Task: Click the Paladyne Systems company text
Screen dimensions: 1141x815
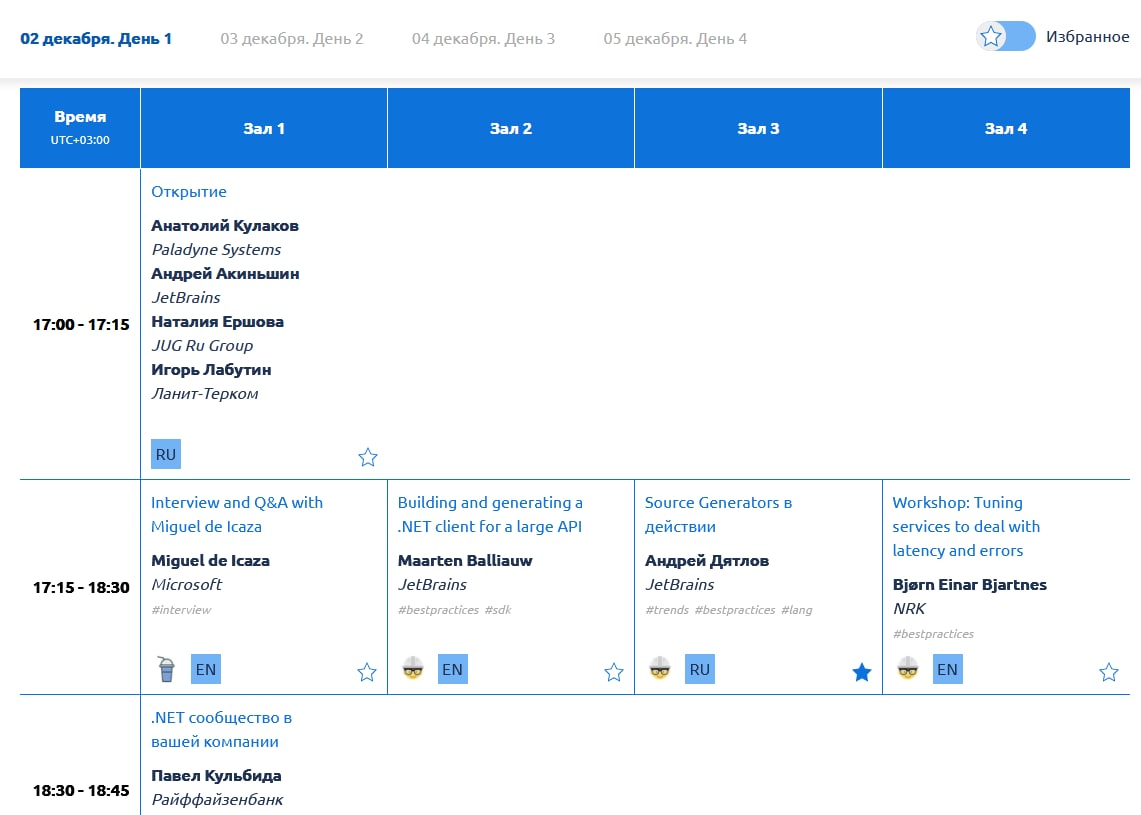Action: click(216, 250)
